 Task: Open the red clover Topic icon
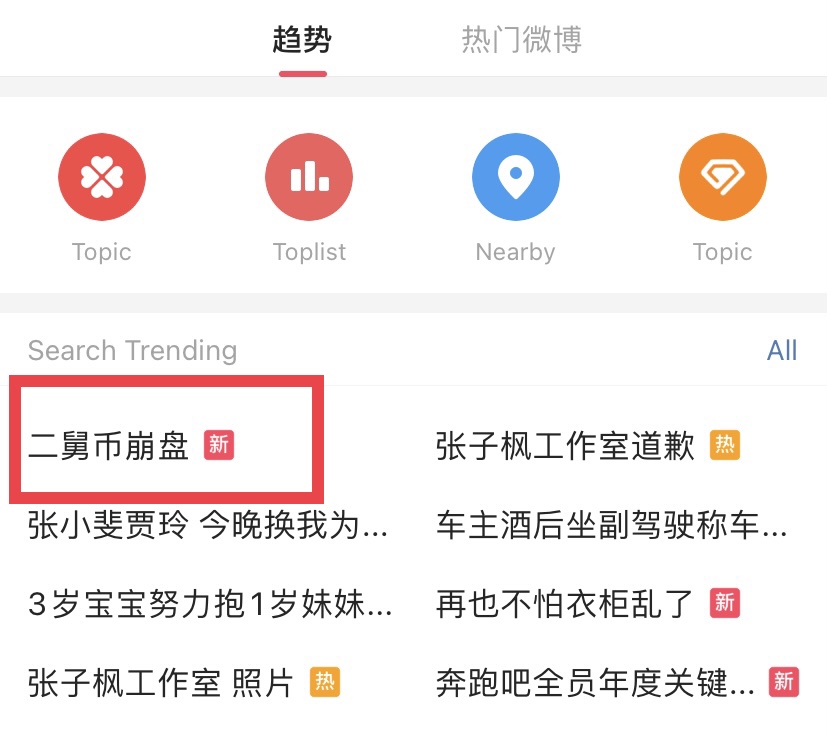(102, 177)
